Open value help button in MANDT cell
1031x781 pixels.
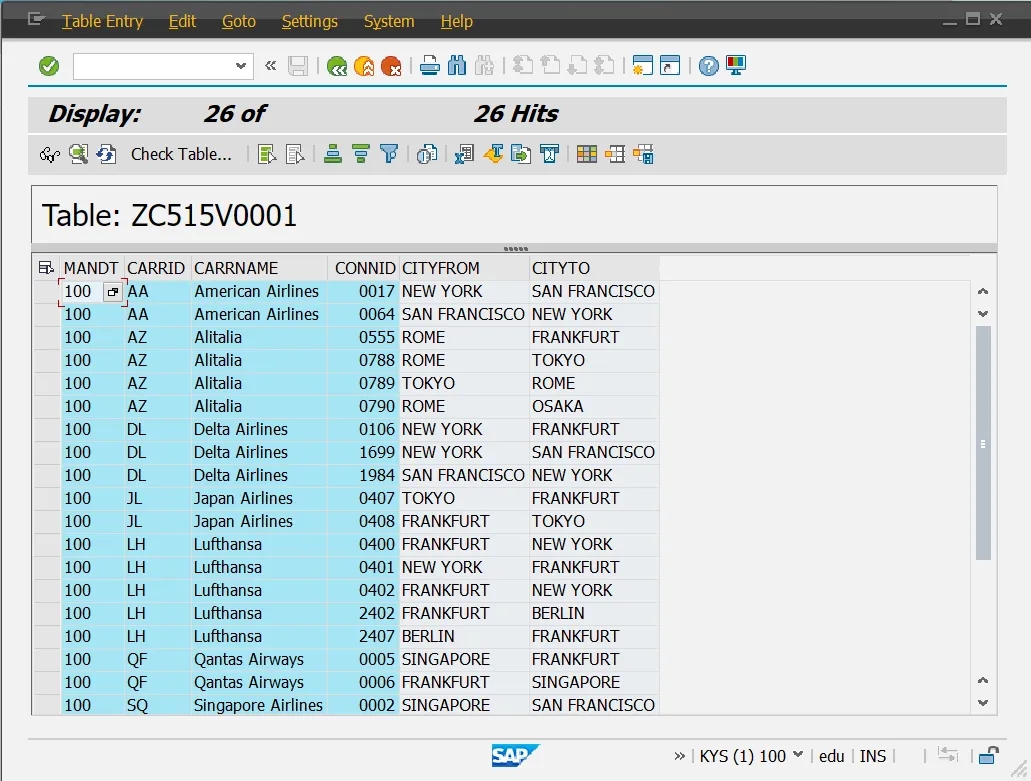tap(112, 292)
